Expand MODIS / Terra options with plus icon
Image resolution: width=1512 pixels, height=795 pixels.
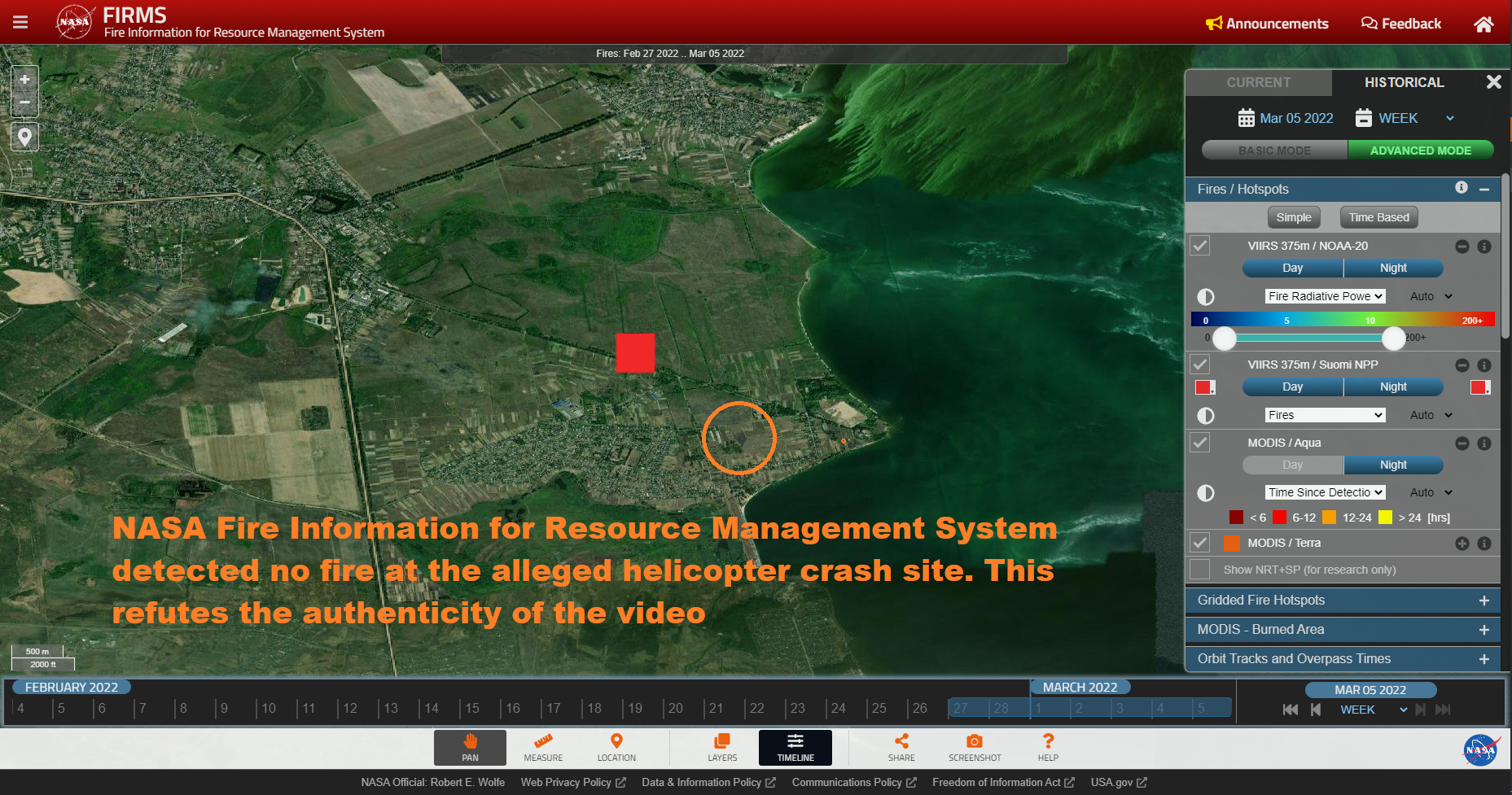[1462, 544]
